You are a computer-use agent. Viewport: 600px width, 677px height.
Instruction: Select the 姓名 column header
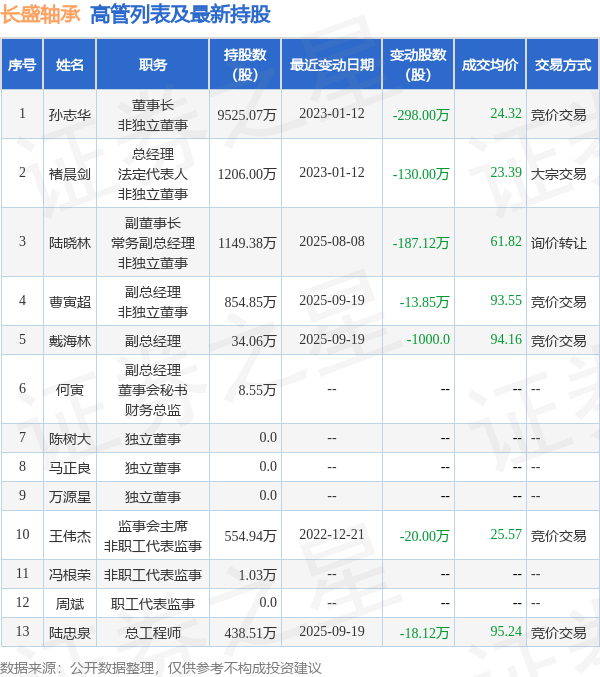(69, 65)
